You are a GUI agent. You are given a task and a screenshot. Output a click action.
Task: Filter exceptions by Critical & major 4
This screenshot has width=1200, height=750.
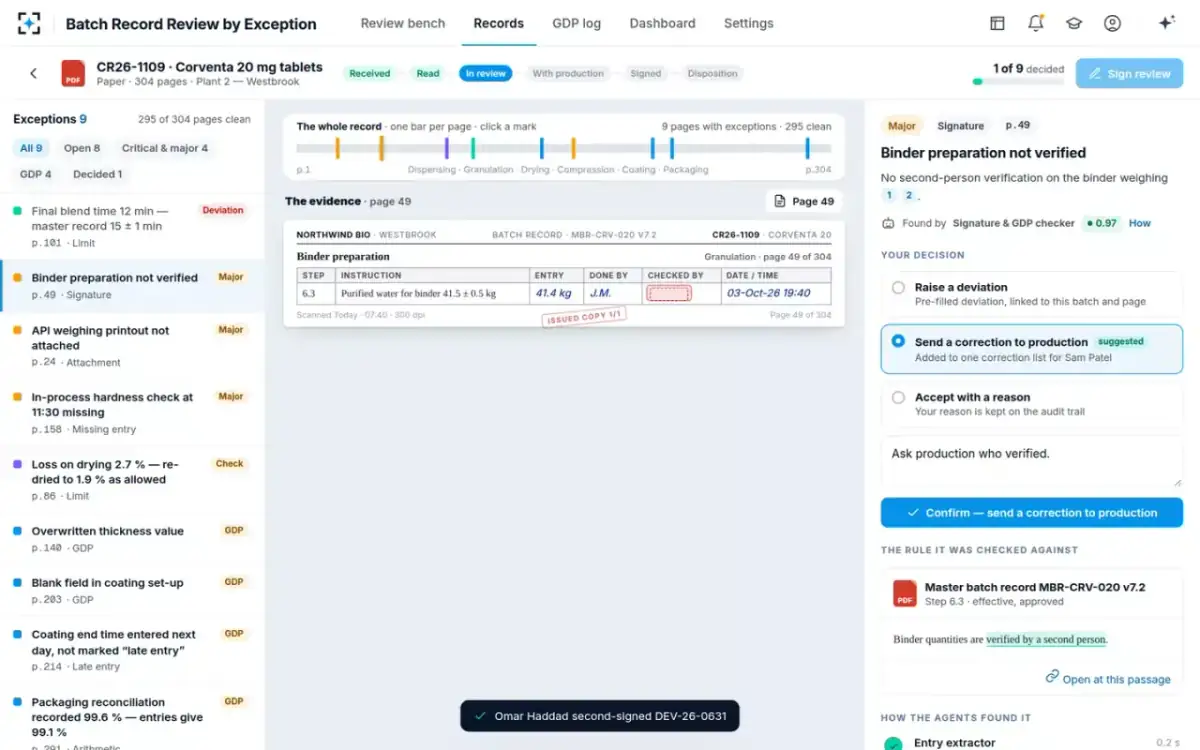[x=165, y=148]
